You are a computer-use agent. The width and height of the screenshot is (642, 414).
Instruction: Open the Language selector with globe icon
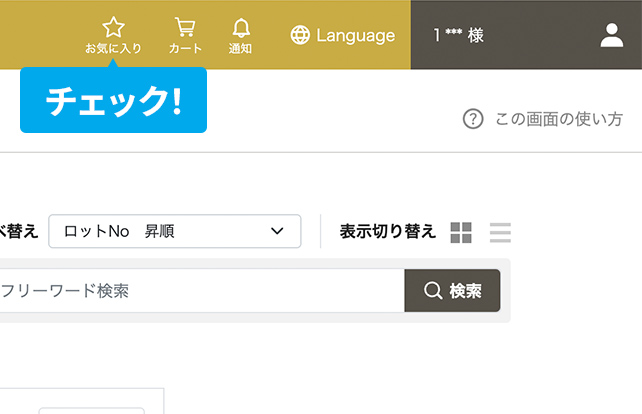[343, 35]
